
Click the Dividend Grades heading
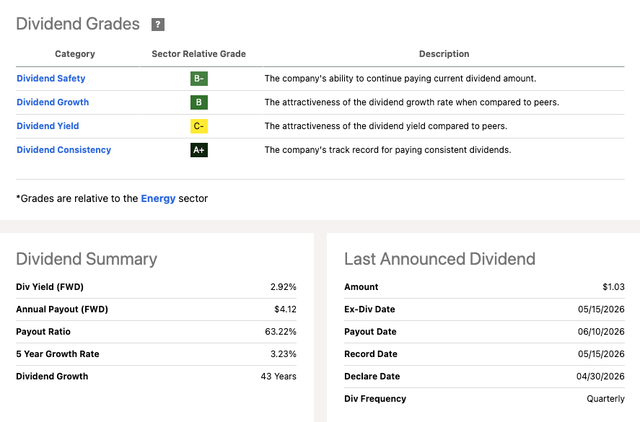[78, 24]
